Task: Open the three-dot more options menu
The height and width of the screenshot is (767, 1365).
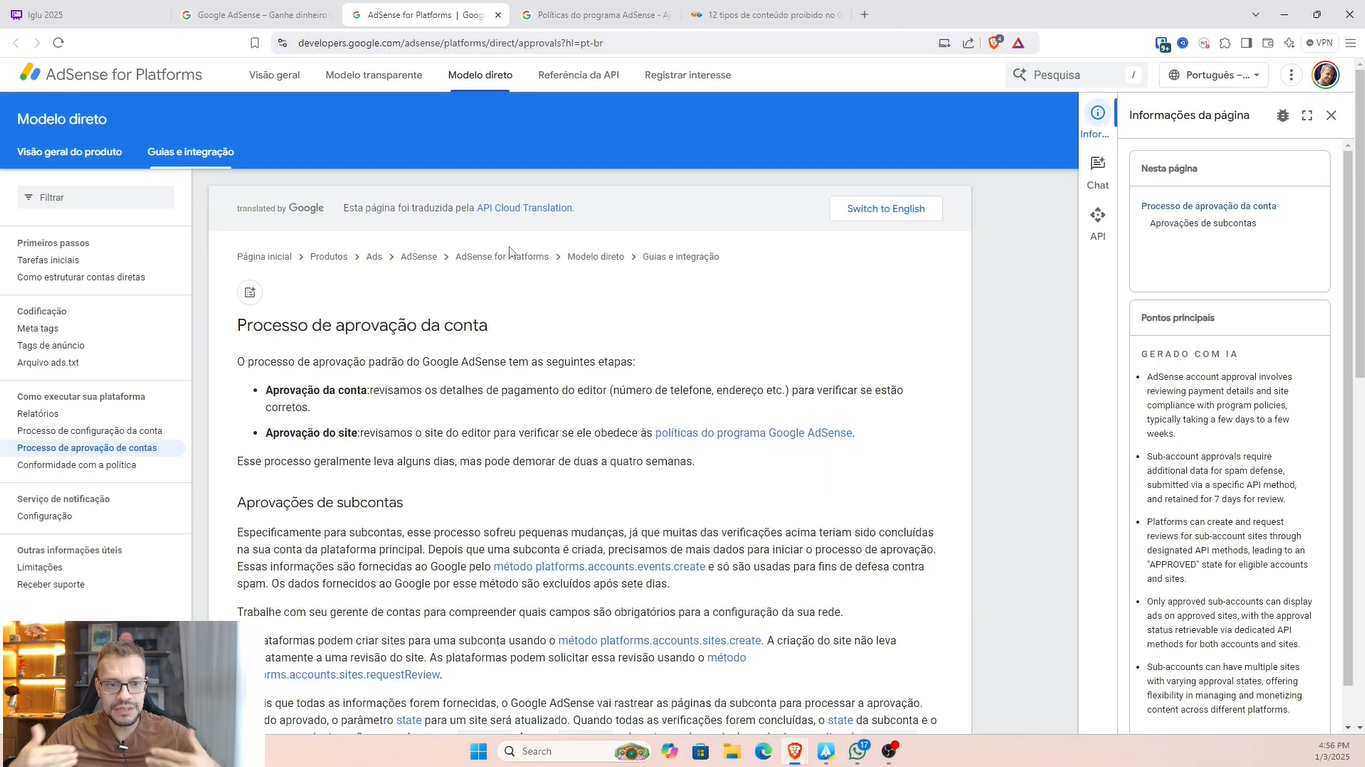Action: [x=1291, y=75]
